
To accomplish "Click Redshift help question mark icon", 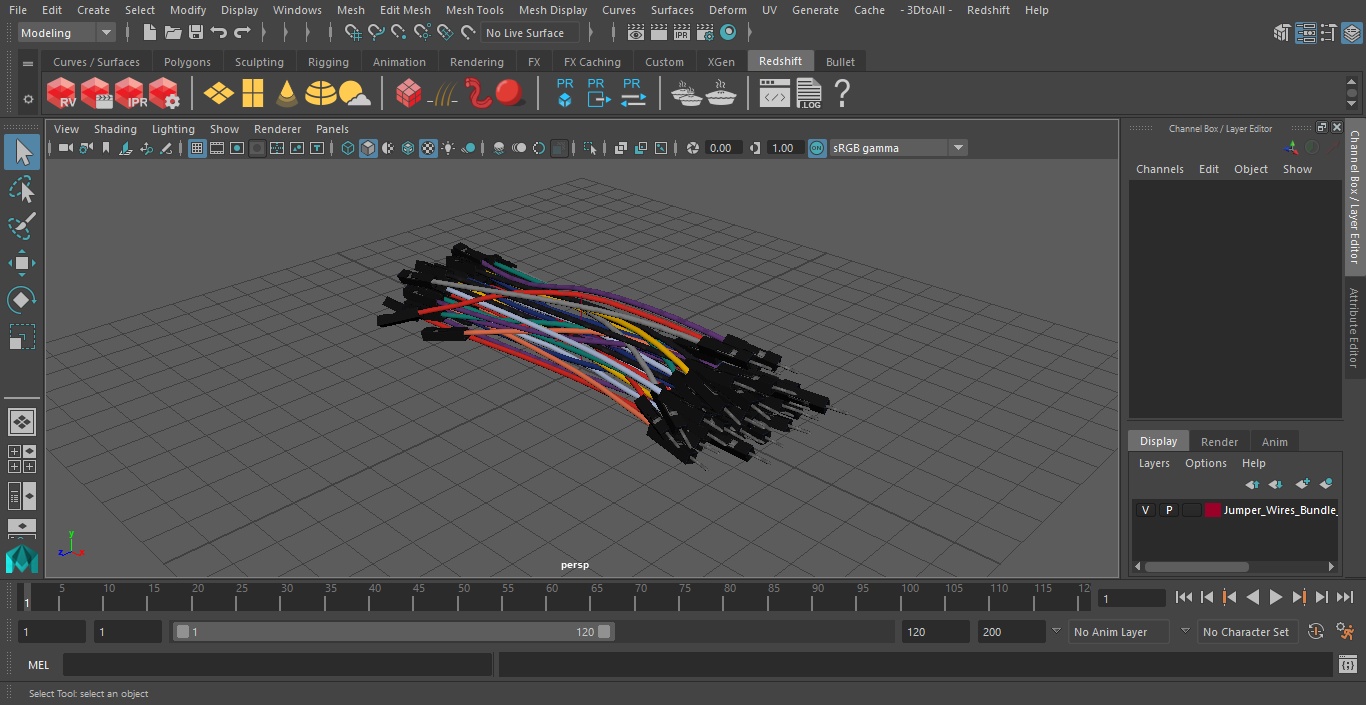I will [842, 94].
